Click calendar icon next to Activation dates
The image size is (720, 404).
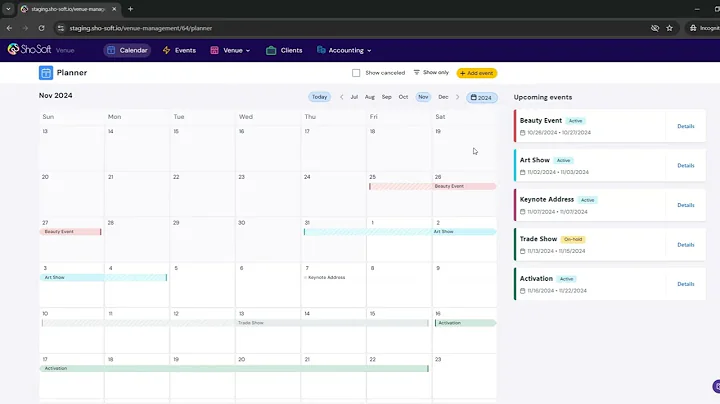pos(523,291)
